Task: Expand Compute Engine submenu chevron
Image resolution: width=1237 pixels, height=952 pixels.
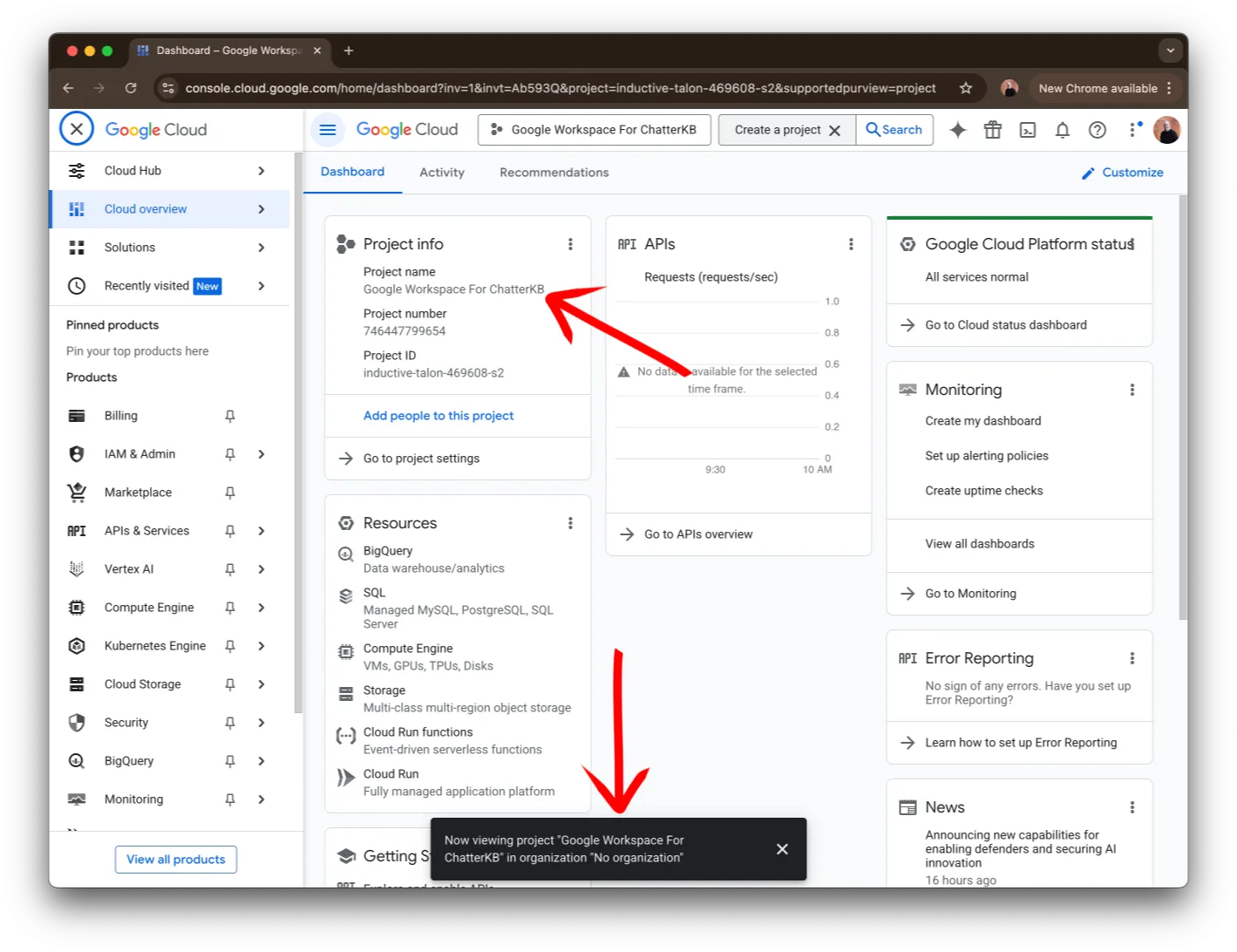Action: [x=262, y=608]
